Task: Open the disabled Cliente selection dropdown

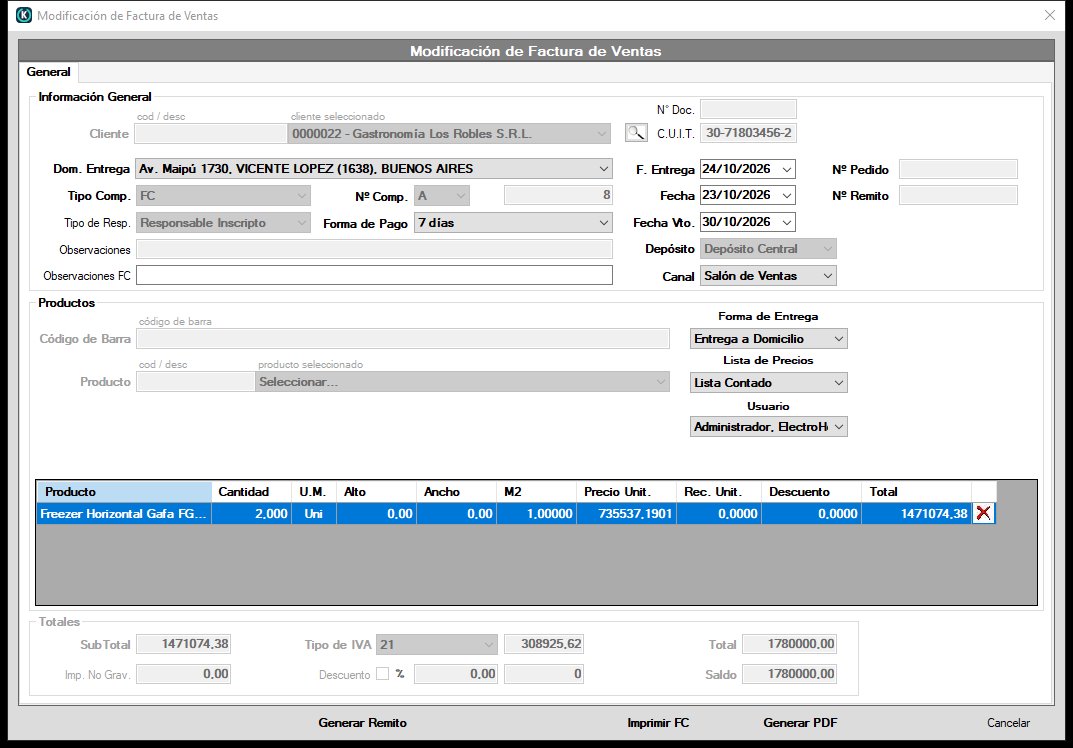Action: pos(602,133)
